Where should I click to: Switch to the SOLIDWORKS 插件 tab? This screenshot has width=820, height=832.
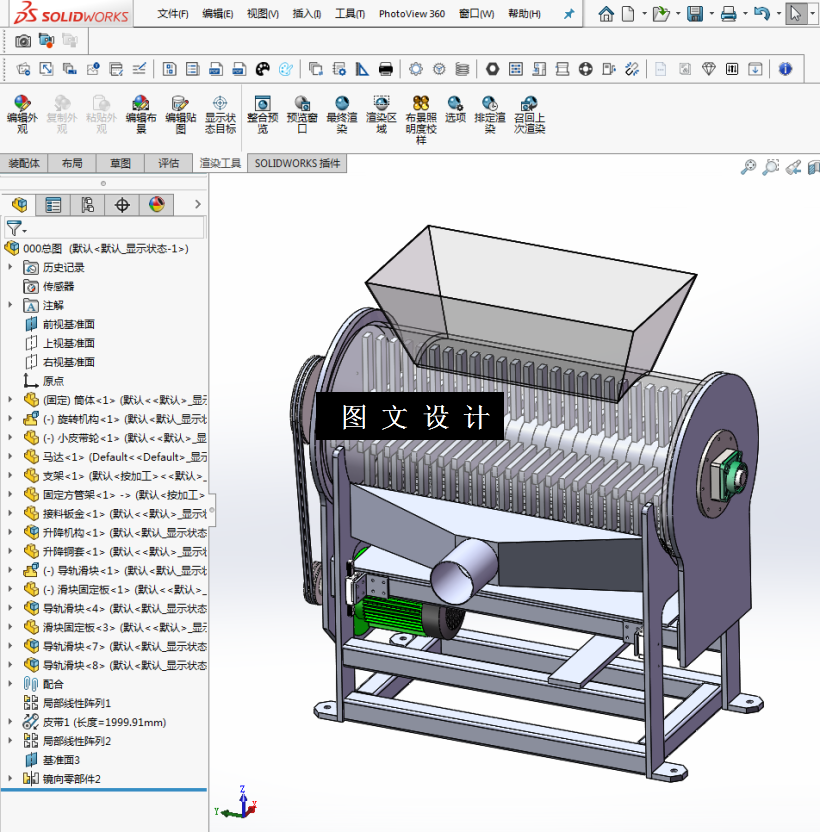click(x=297, y=163)
